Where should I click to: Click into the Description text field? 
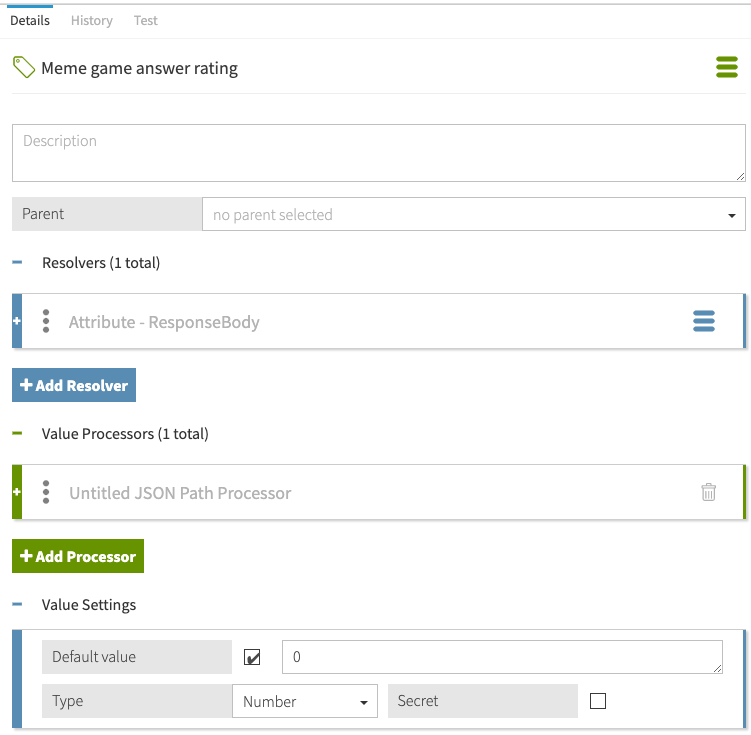378,153
